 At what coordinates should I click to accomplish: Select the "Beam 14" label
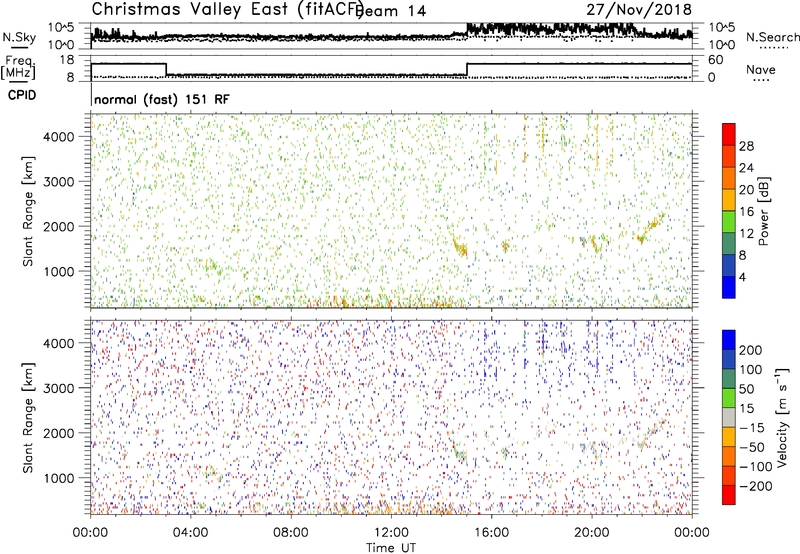tap(390, 11)
